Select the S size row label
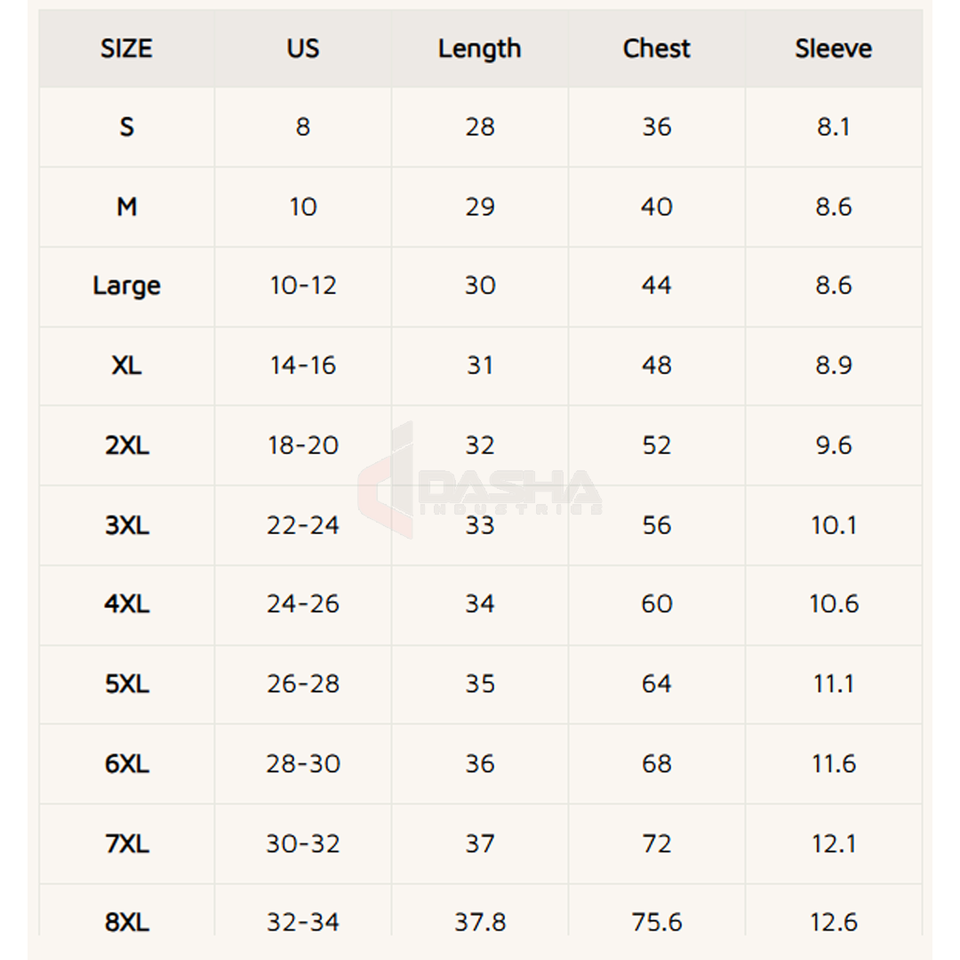This screenshot has width=960, height=960. pos(127,127)
